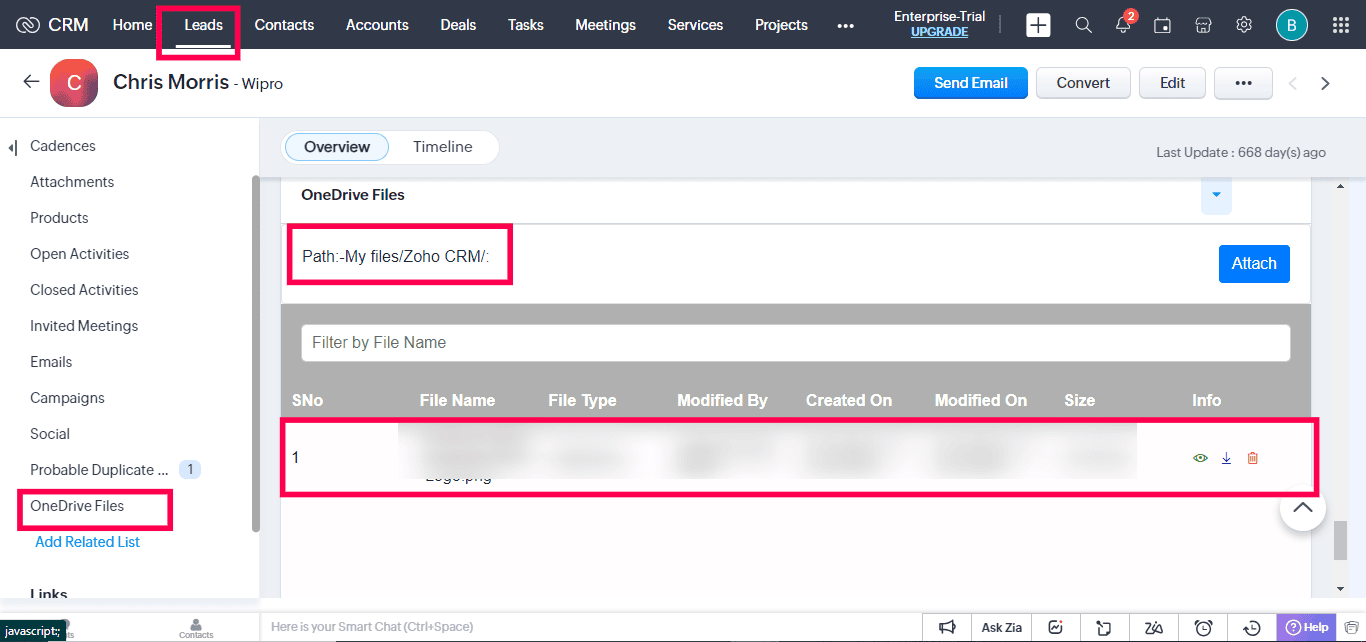Click the Edit button
The width and height of the screenshot is (1366, 642).
coord(1172,83)
